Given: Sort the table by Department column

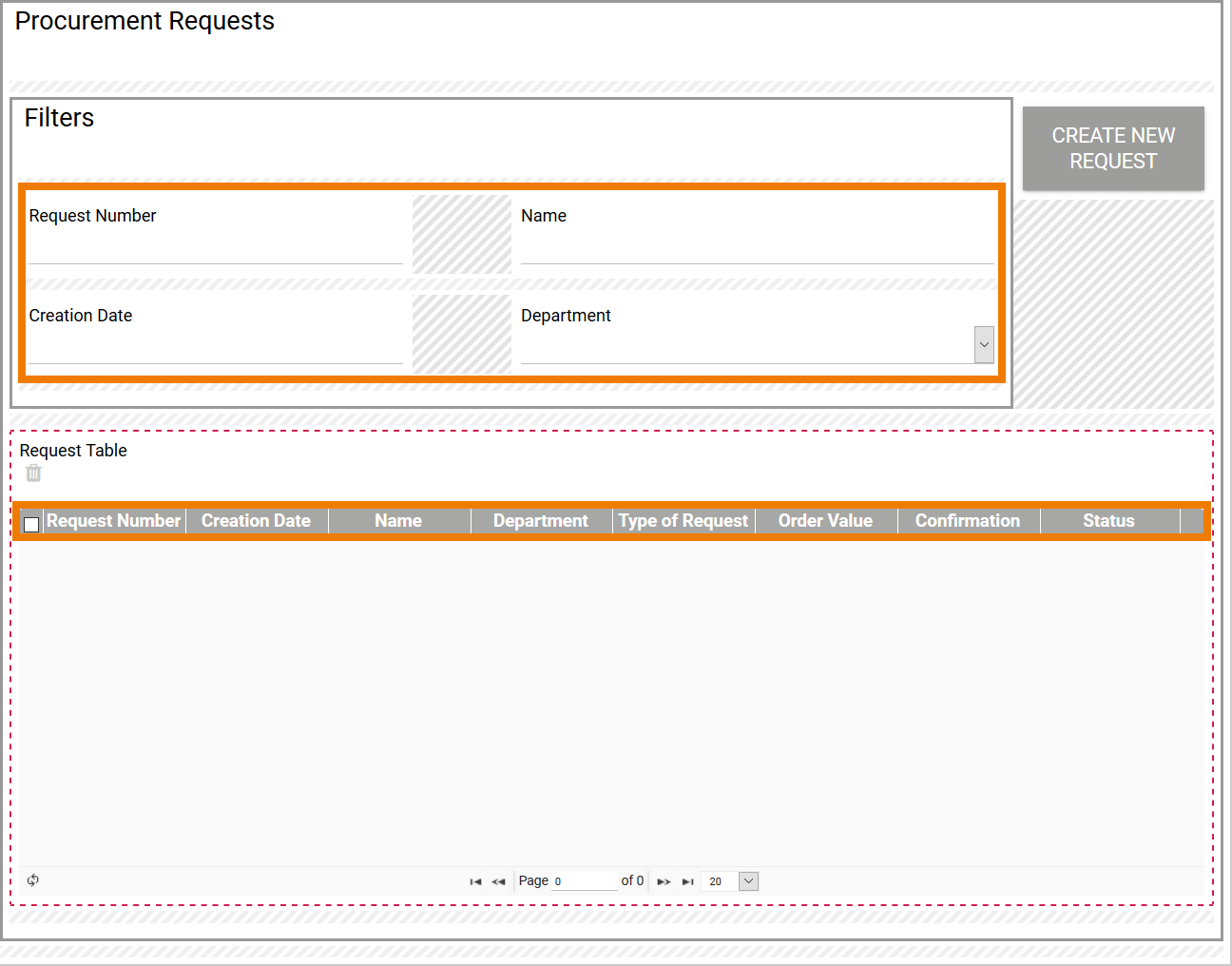Looking at the screenshot, I should [x=540, y=521].
